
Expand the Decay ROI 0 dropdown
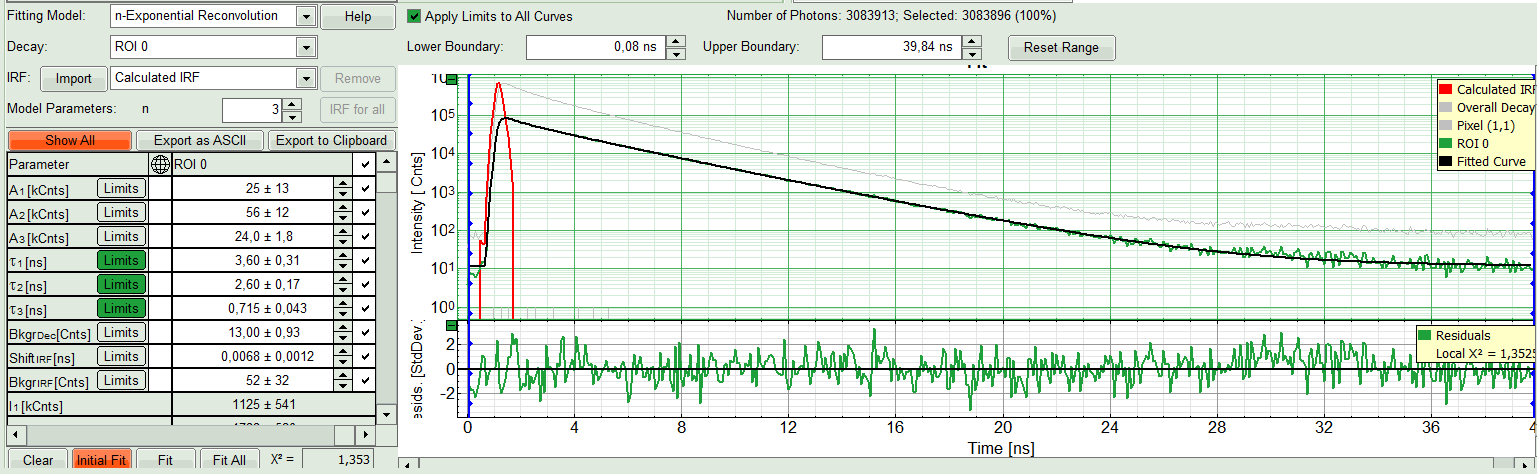tap(305, 47)
